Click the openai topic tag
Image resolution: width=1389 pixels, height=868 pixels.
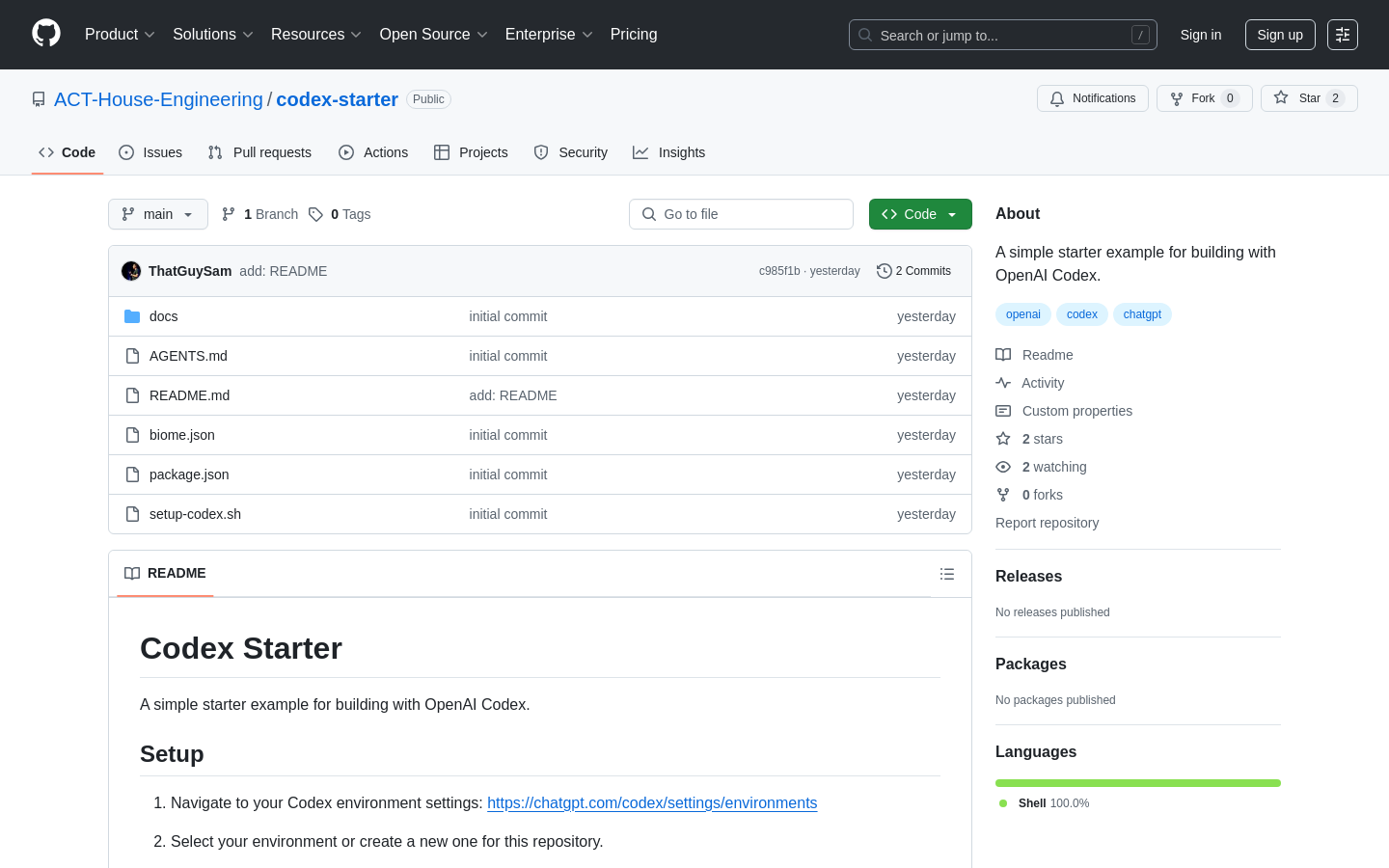point(1023,314)
